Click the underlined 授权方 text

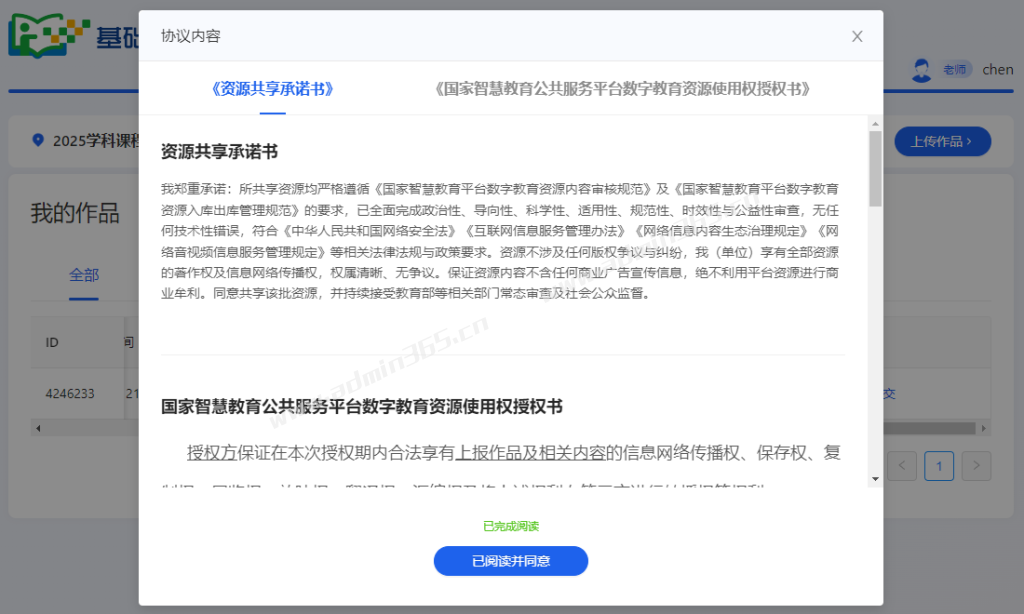tap(211, 452)
